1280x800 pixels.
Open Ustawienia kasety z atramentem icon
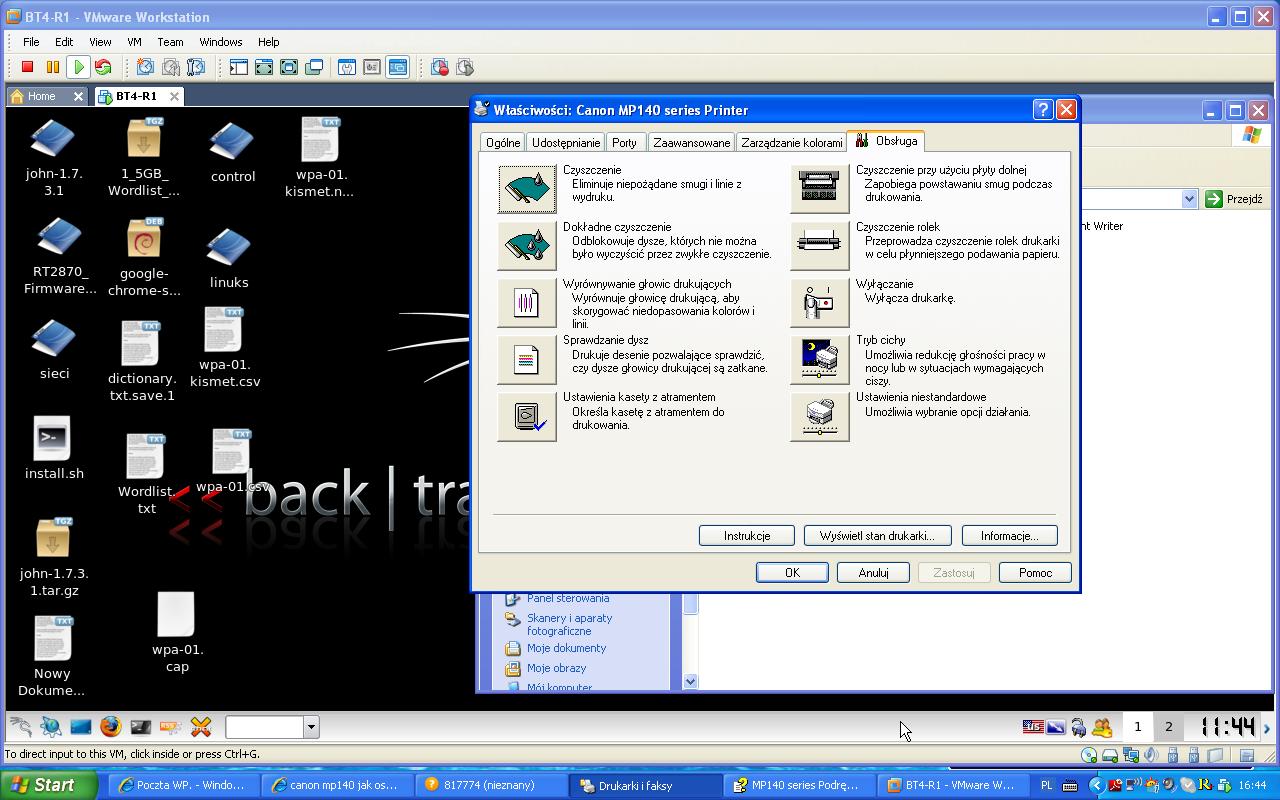pos(527,417)
